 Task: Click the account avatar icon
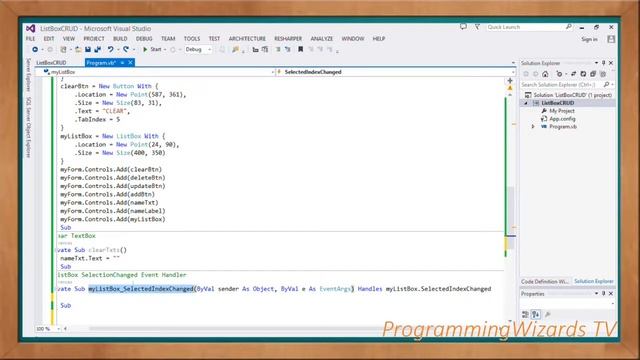coord(611,39)
